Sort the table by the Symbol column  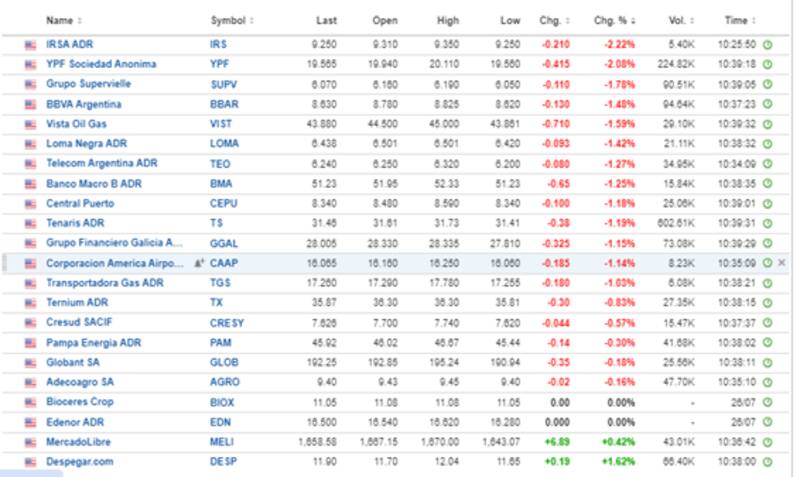point(232,20)
